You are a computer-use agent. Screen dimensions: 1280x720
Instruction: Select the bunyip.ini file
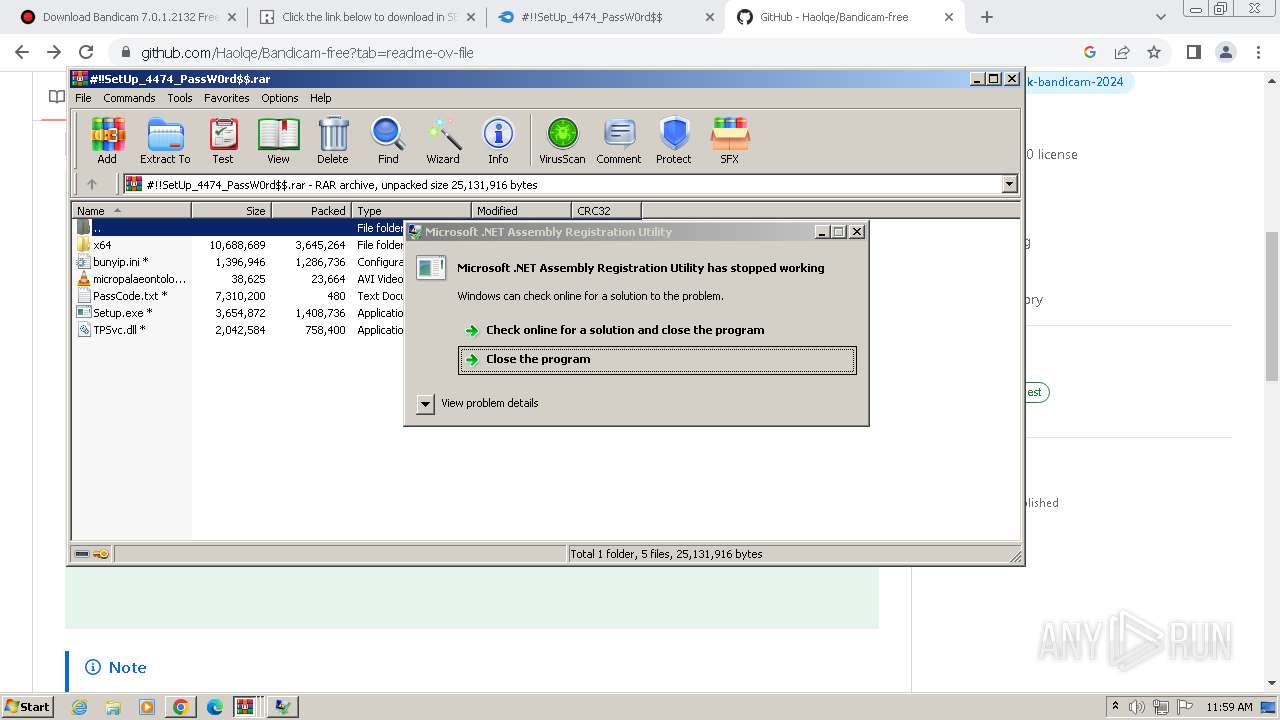tap(238, 262)
